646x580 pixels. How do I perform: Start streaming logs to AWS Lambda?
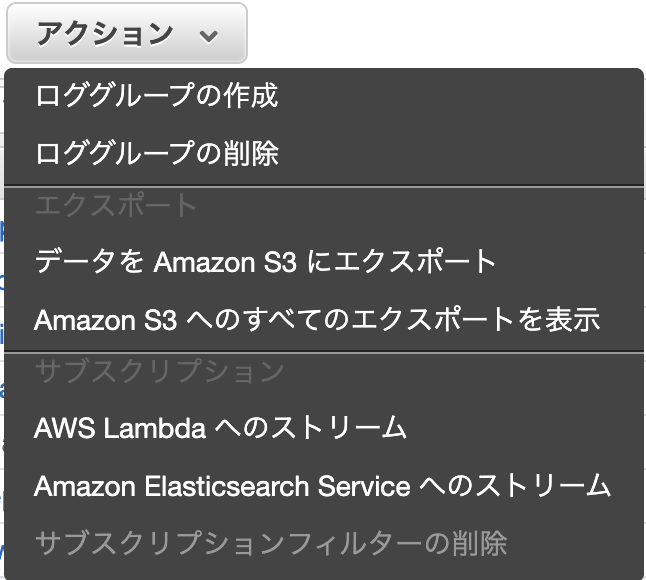point(220,428)
